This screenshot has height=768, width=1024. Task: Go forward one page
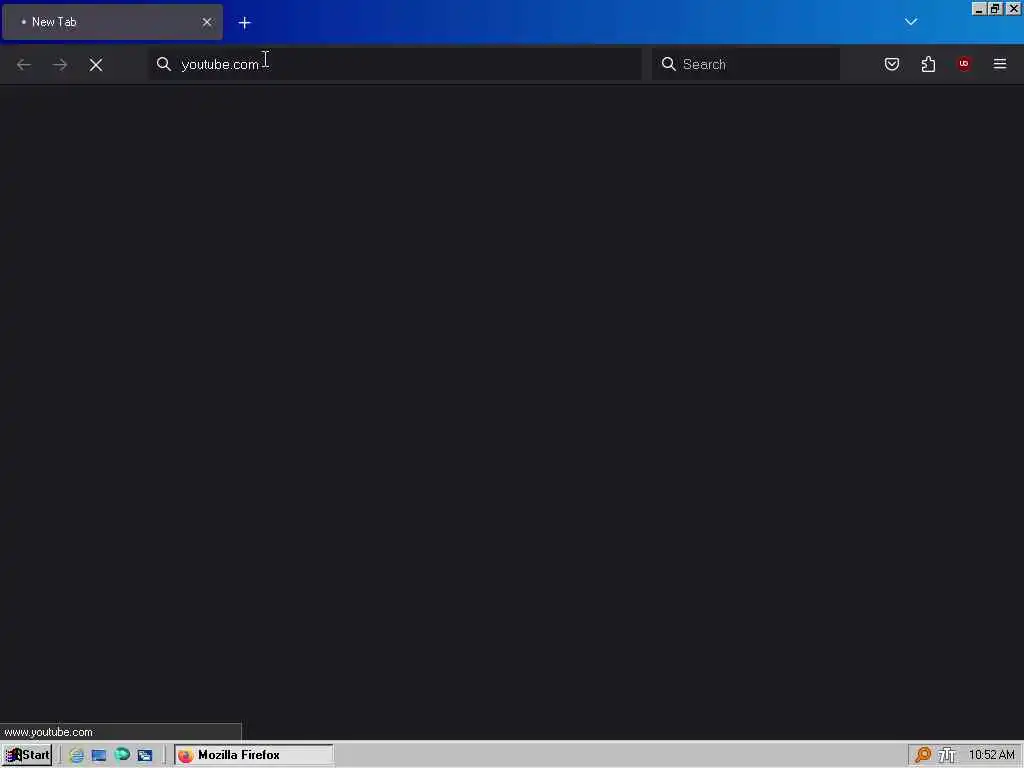coord(60,64)
